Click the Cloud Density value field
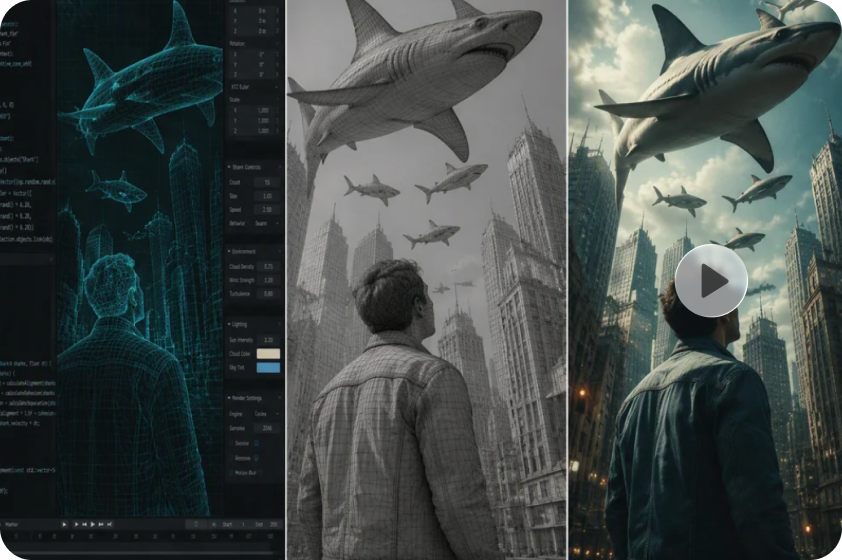This screenshot has height=560, width=842. [x=268, y=266]
